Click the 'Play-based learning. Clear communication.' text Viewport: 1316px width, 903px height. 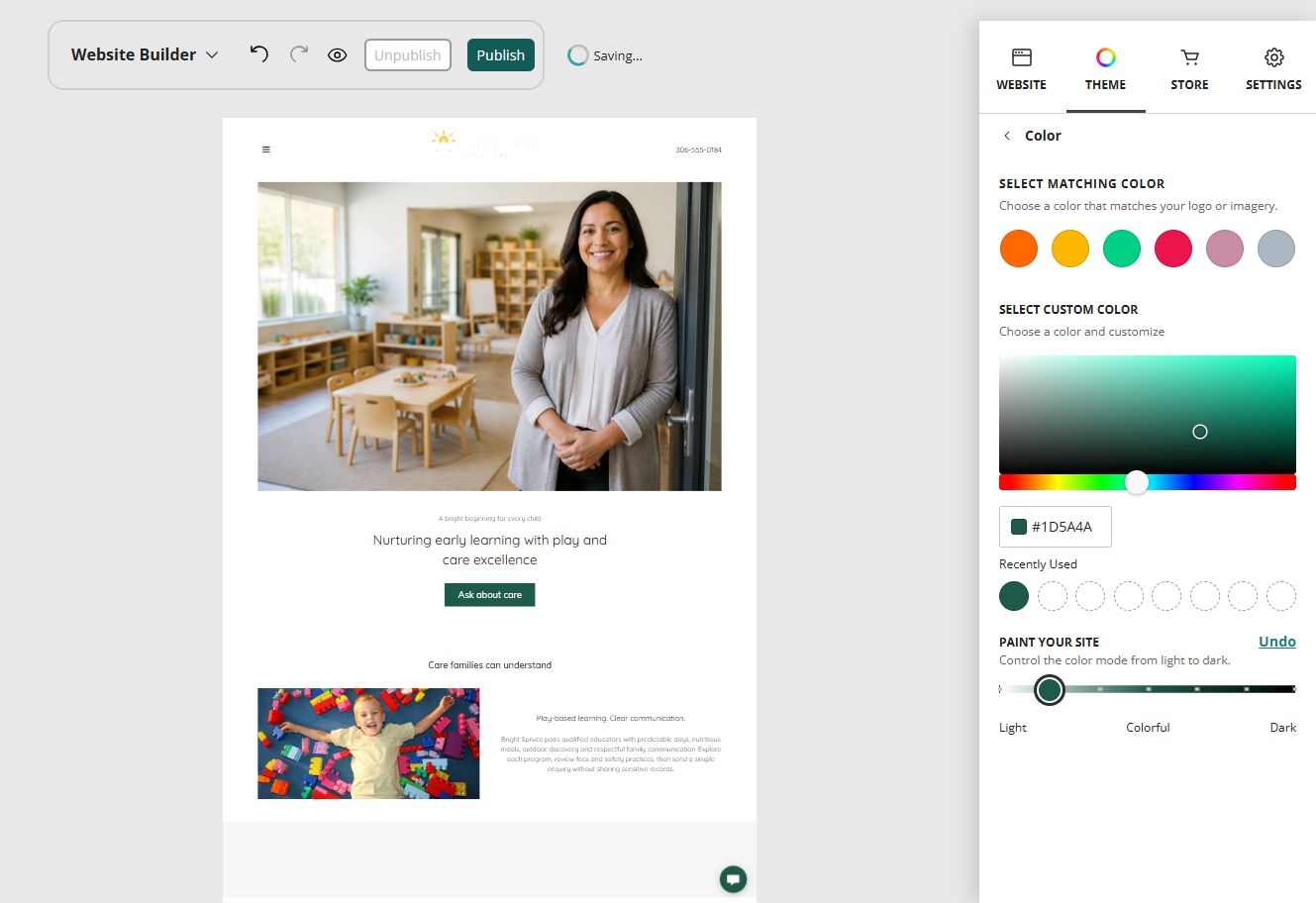pyautogui.click(x=611, y=719)
